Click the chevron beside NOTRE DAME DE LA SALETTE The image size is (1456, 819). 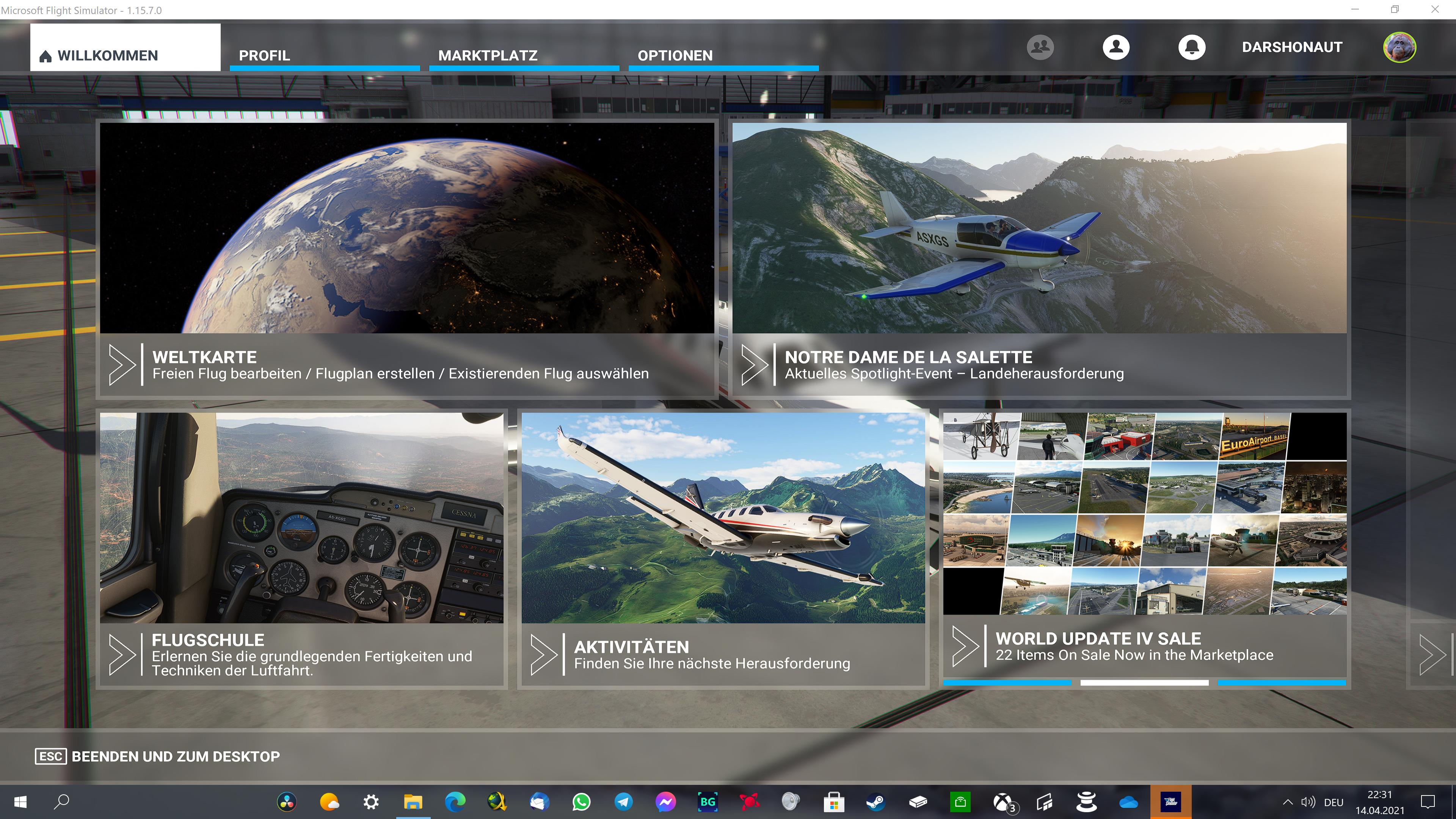point(755,364)
